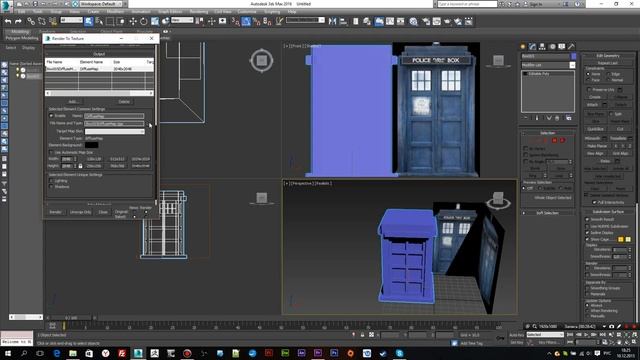Screen dimensions: 640x360
Task: Toggle the Snaps toggle in toolbar
Action: (x=235, y=21)
